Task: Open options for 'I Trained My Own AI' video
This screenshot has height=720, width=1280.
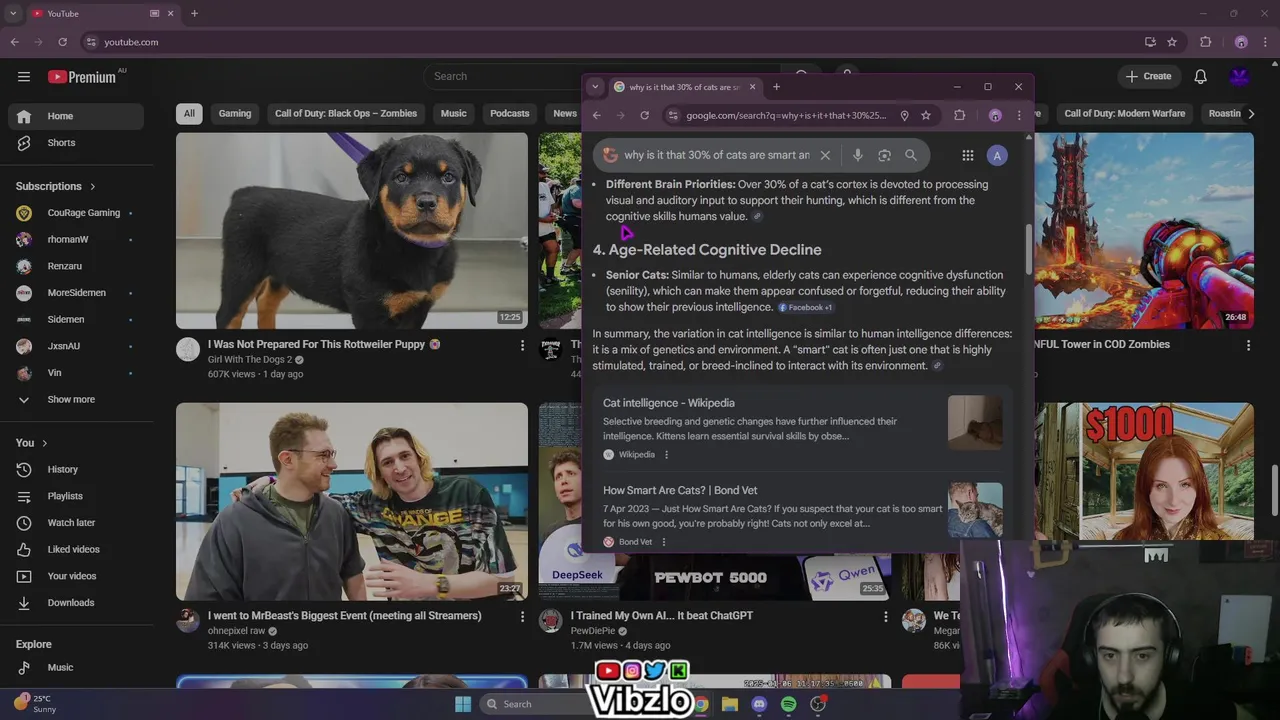Action: point(885,617)
